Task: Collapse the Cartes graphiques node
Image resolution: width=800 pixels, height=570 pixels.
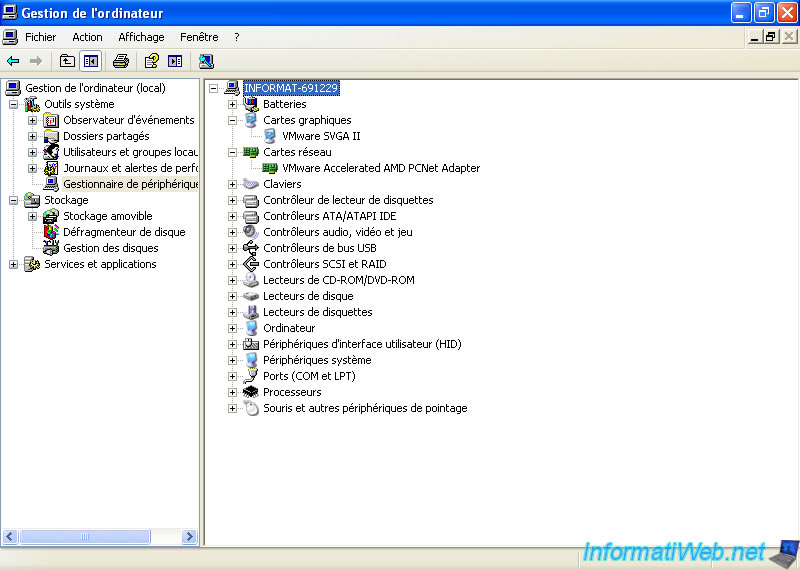Action: (x=232, y=120)
